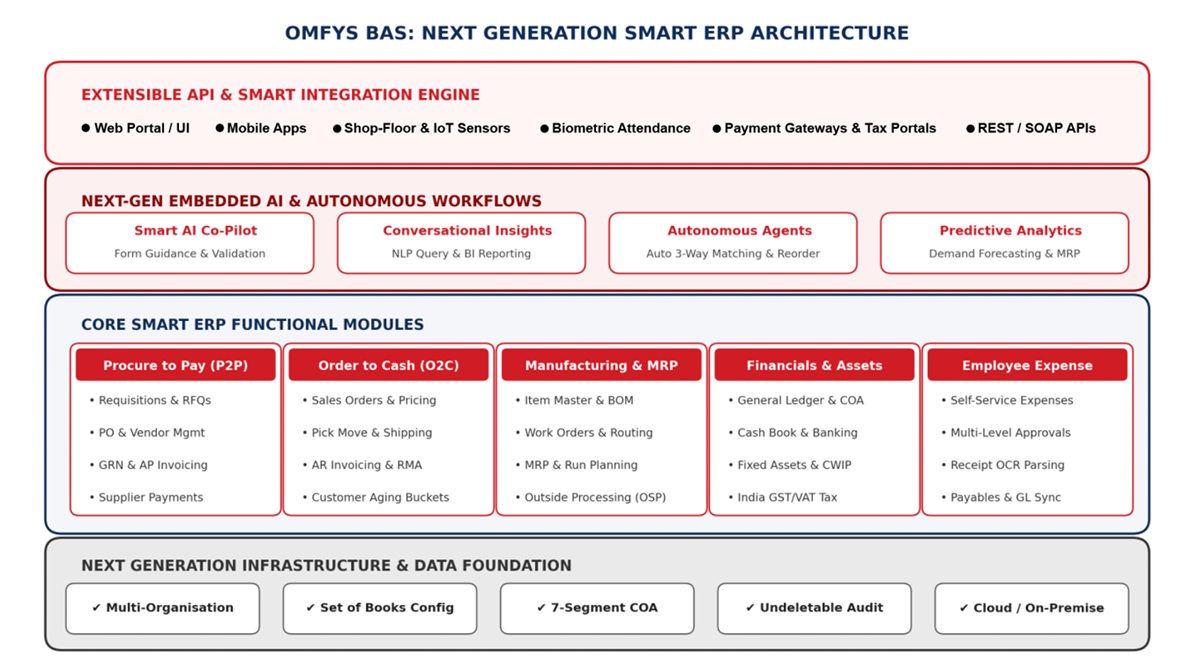Click the 'Web Portal / UI' item
The width and height of the screenshot is (1200, 665).
coord(135,128)
